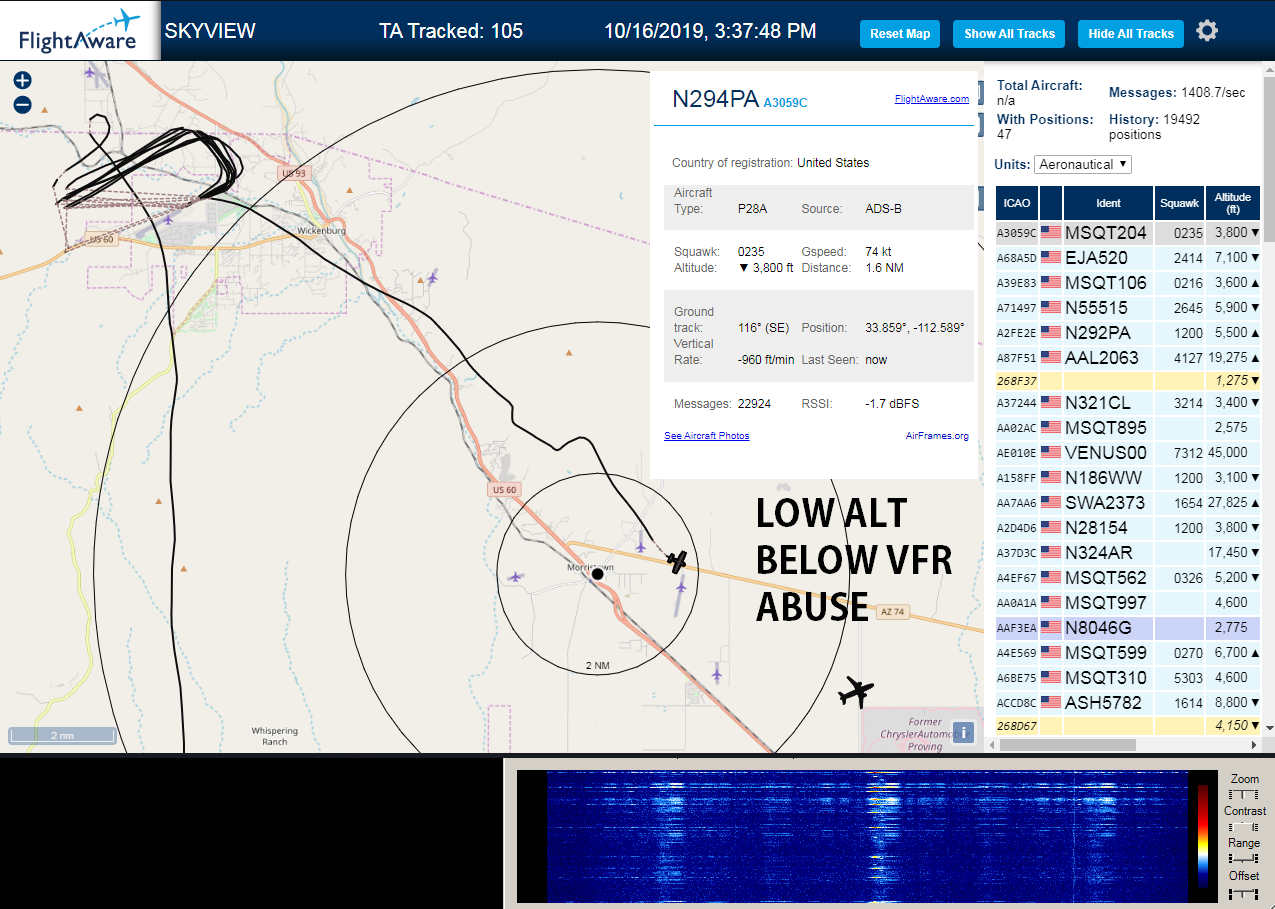
Task: Click the table scrollbar down arrow
Action: (x=1269, y=727)
